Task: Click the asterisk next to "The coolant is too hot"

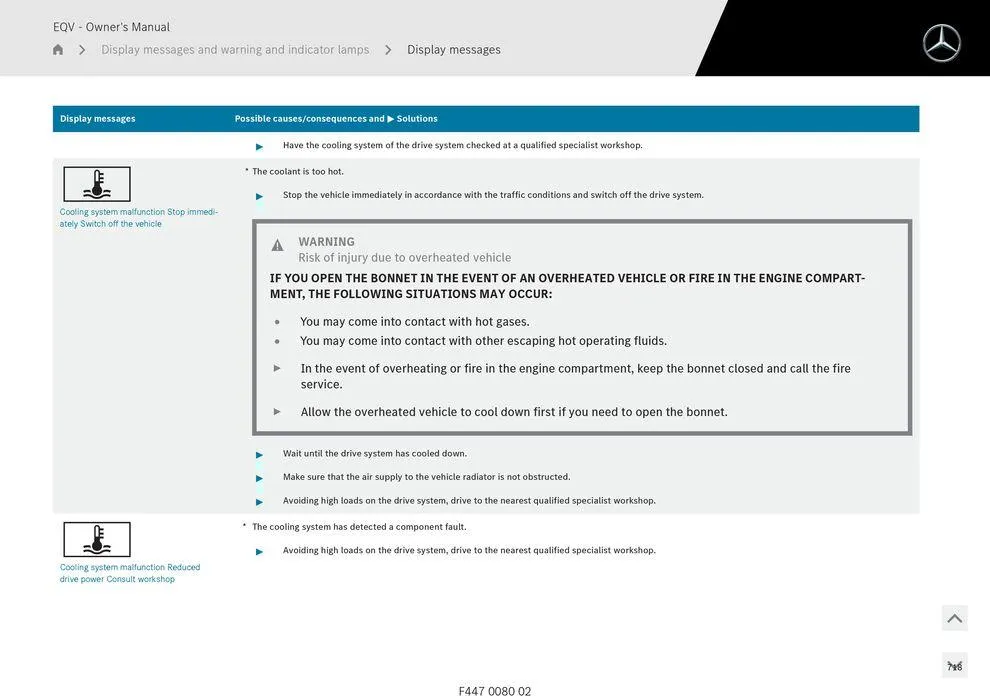Action: pos(245,170)
